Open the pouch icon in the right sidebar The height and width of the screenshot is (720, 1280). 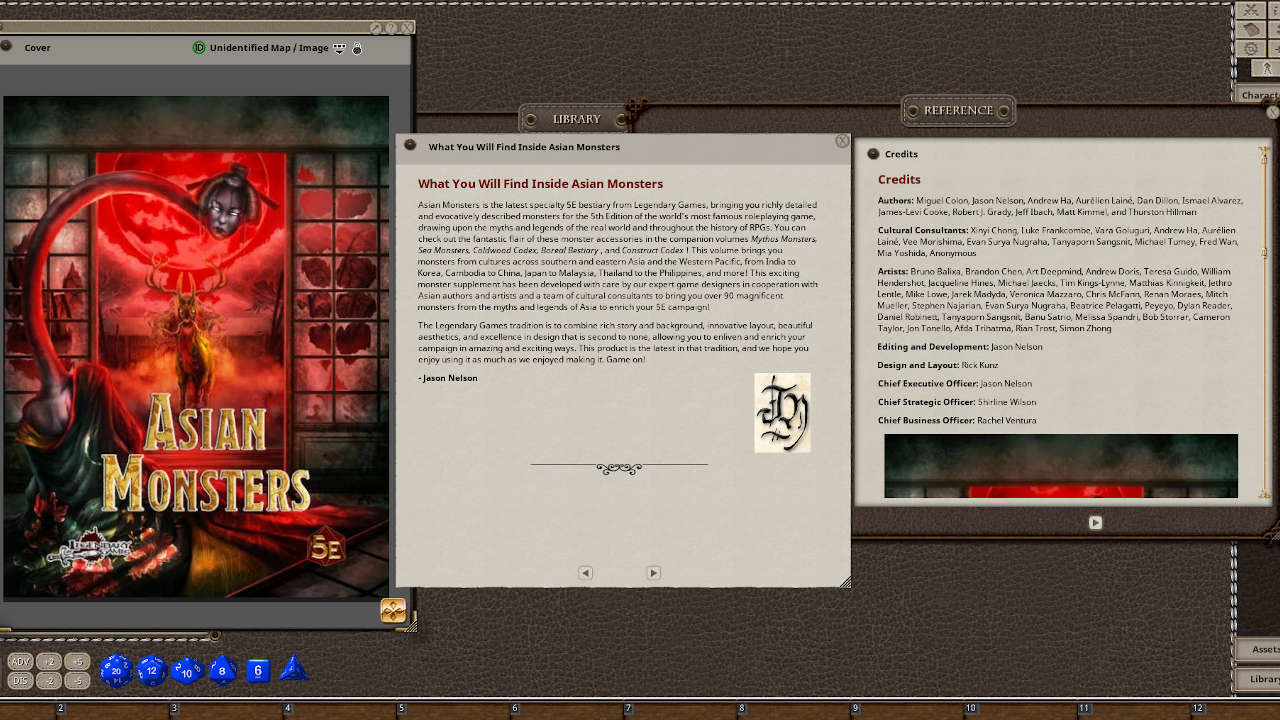click(1251, 29)
